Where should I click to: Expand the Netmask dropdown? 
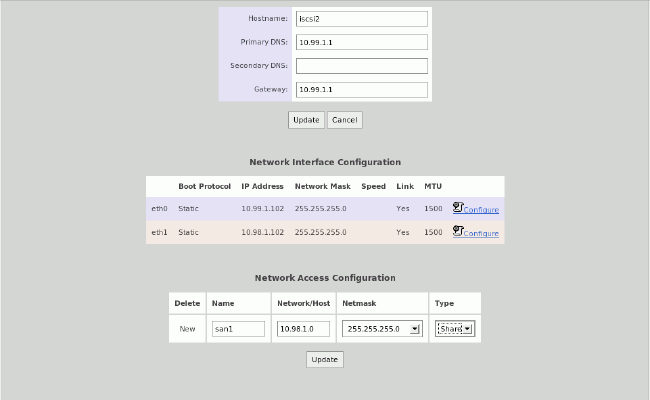(x=382, y=328)
